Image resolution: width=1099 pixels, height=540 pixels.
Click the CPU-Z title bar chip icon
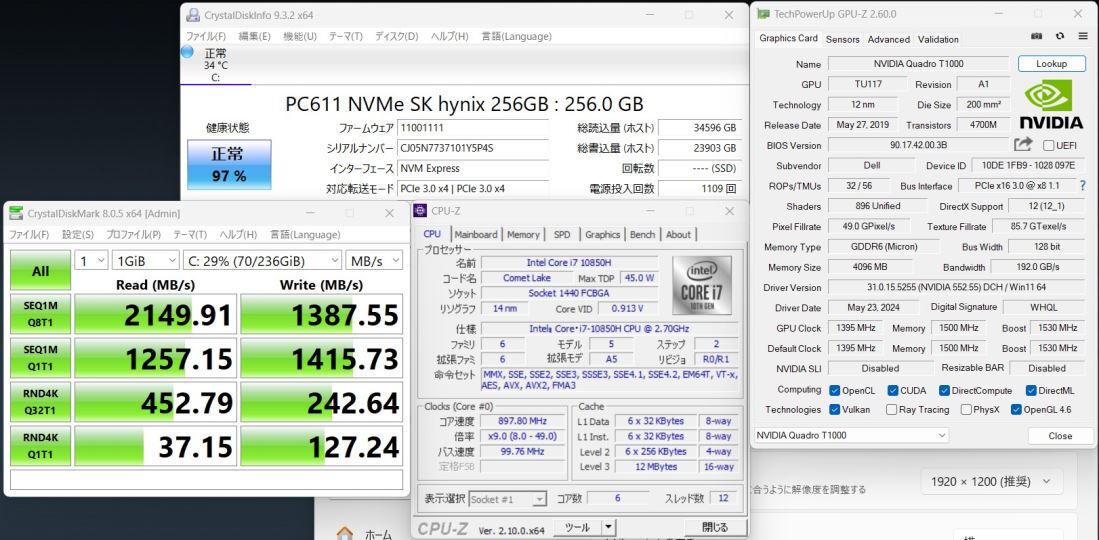(420, 210)
